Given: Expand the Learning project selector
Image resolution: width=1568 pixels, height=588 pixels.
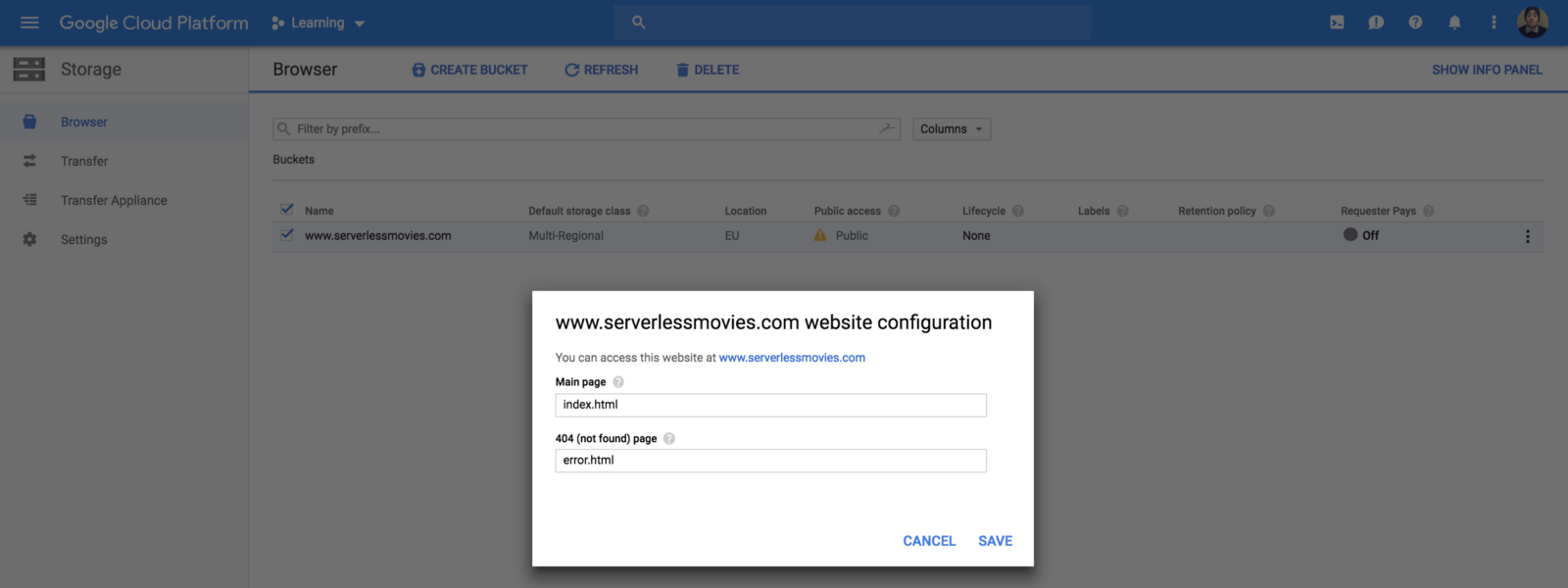Looking at the screenshot, I should click(x=318, y=23).
